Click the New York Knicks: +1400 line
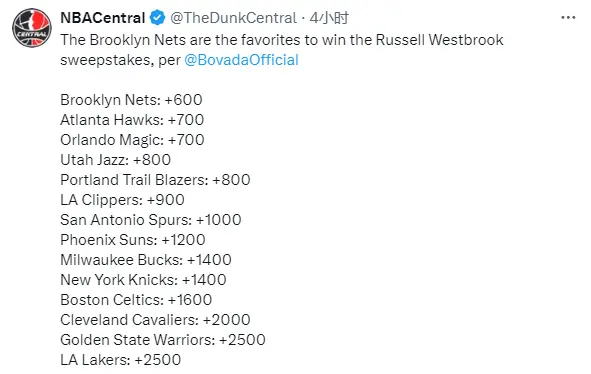Viewport: 591px width, 374px height. coord(143,280)
